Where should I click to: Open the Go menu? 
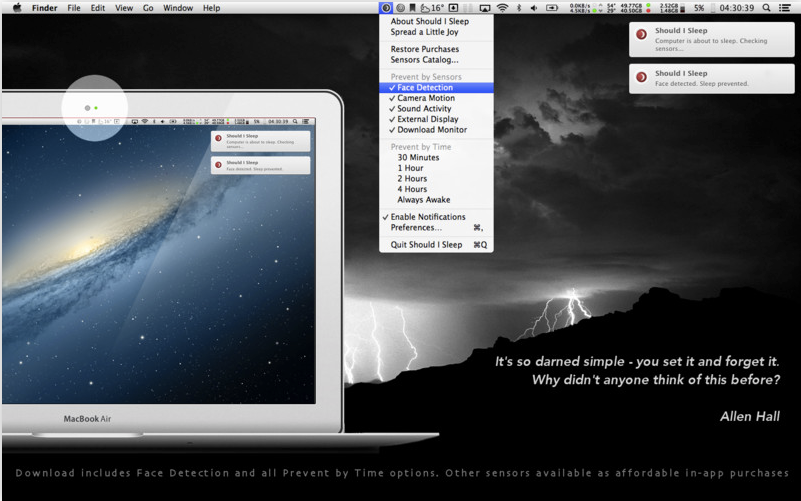(x=148, y=8)
